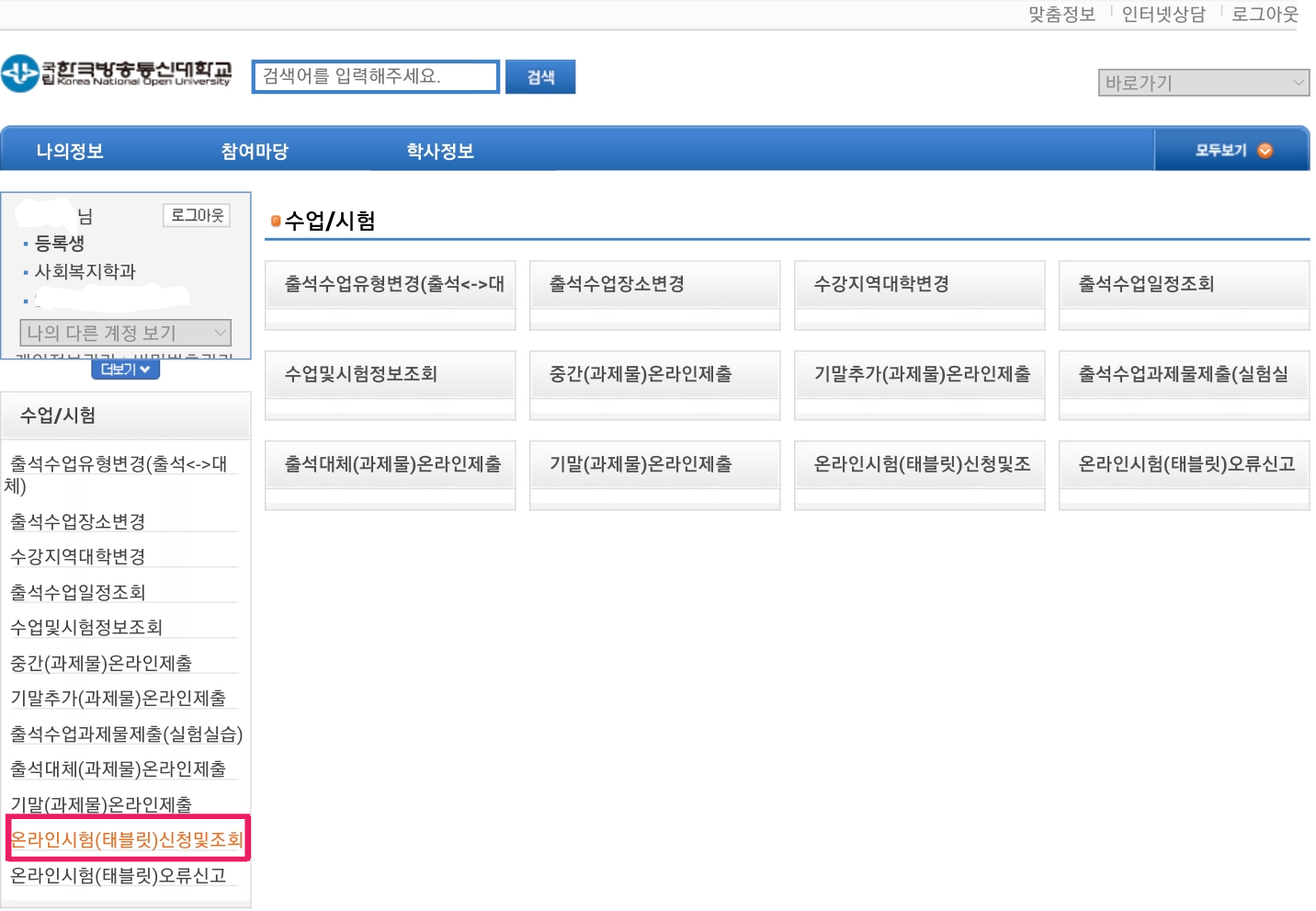Click the 출석수업유형변경 tile in main panel

(x=391, y=295)
